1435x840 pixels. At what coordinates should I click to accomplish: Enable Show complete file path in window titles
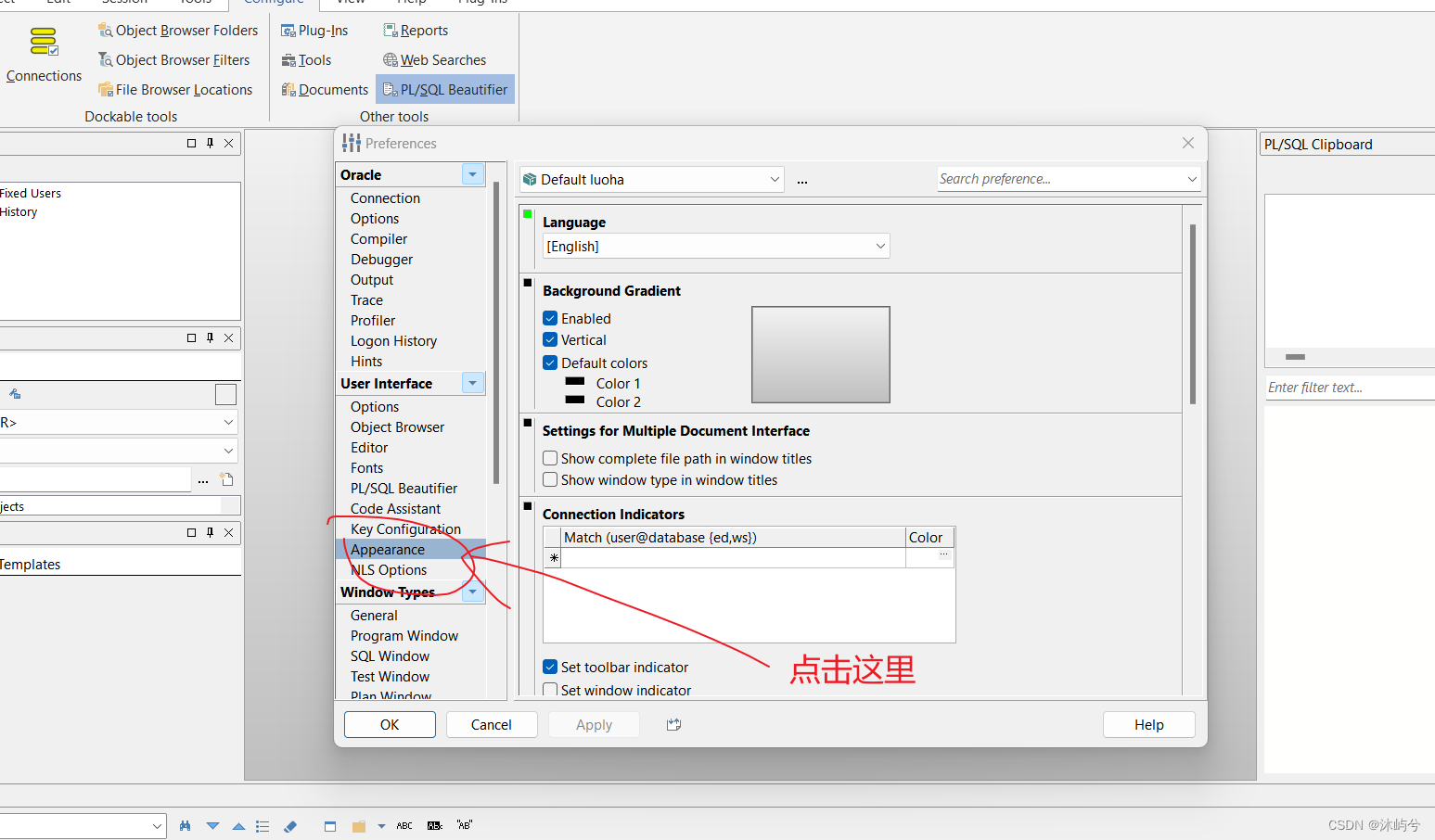point(550,458)
